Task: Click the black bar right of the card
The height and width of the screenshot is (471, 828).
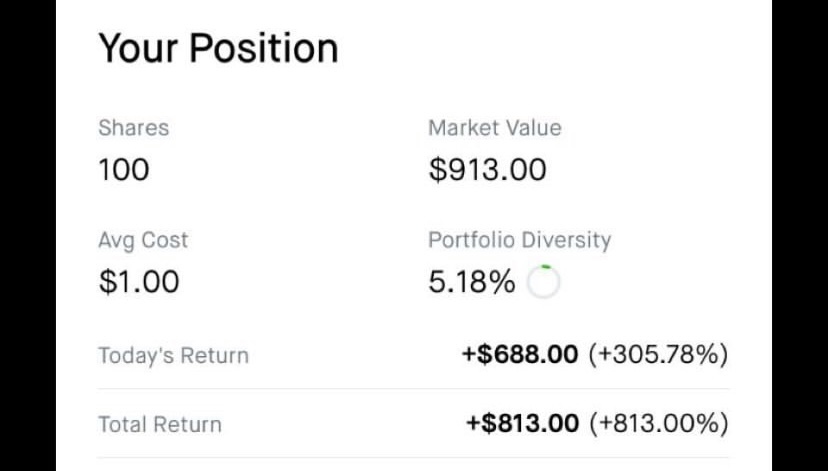Action: click(800, 235)
